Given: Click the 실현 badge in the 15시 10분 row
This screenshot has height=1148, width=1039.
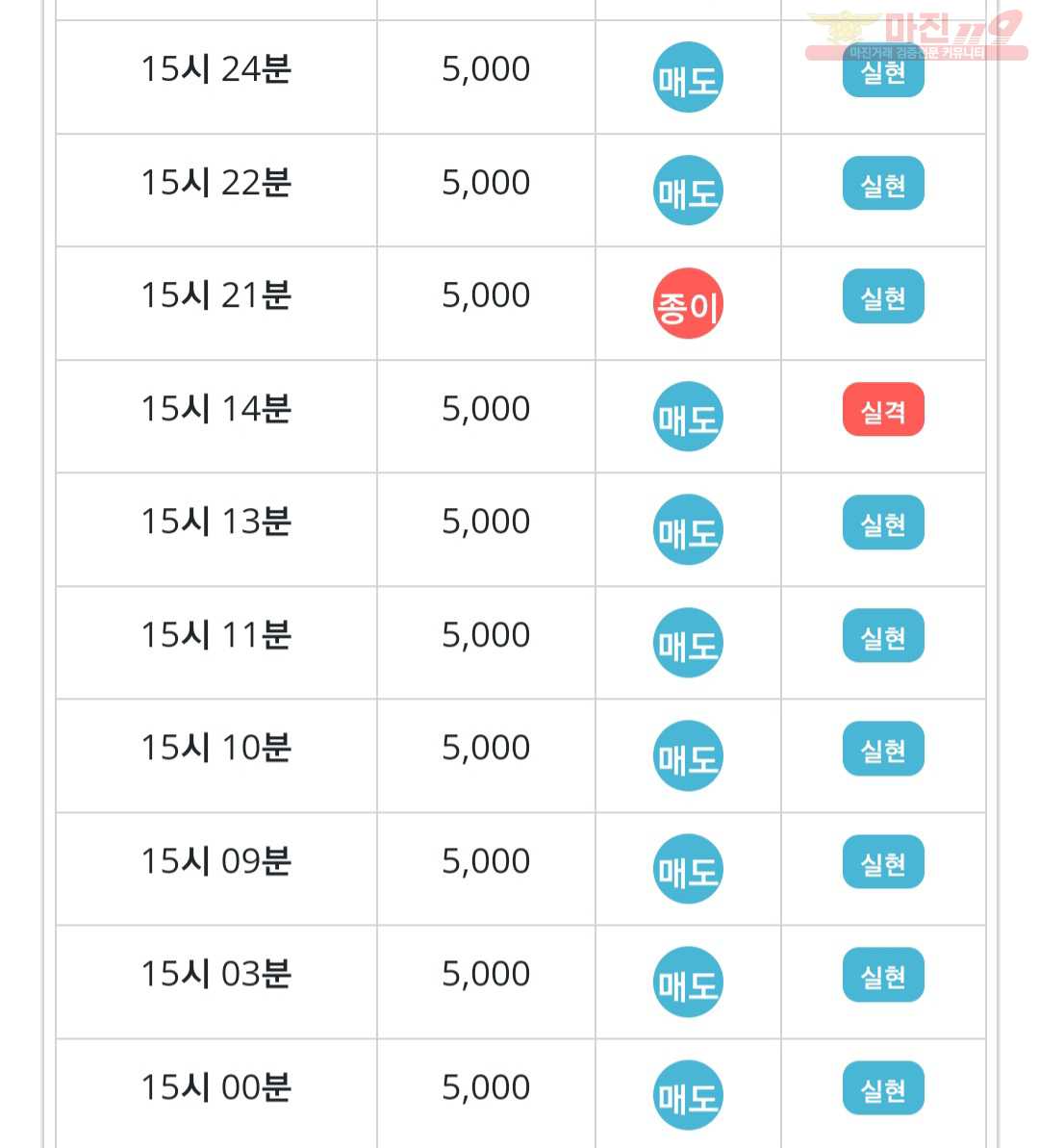Looking at the screenshot, I should [x=883, y=749].
